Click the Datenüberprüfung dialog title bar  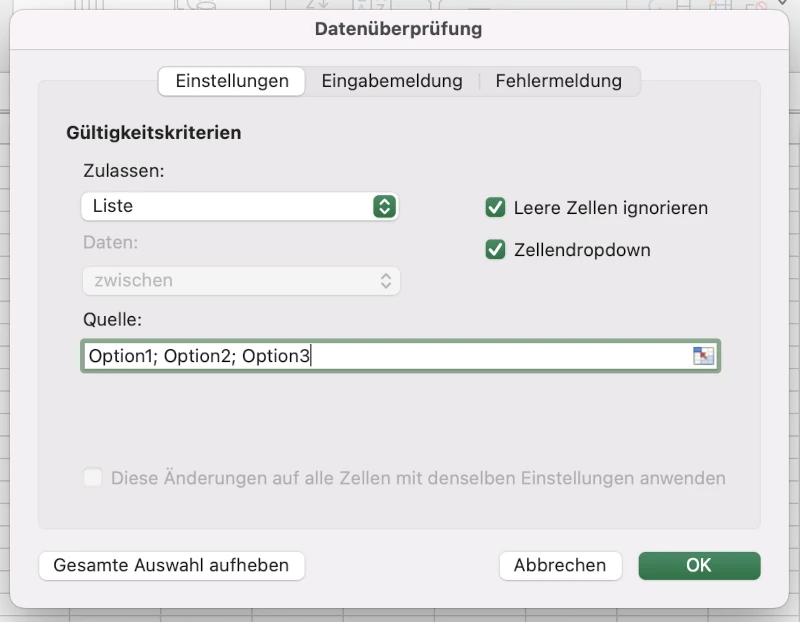click(398, 29)
